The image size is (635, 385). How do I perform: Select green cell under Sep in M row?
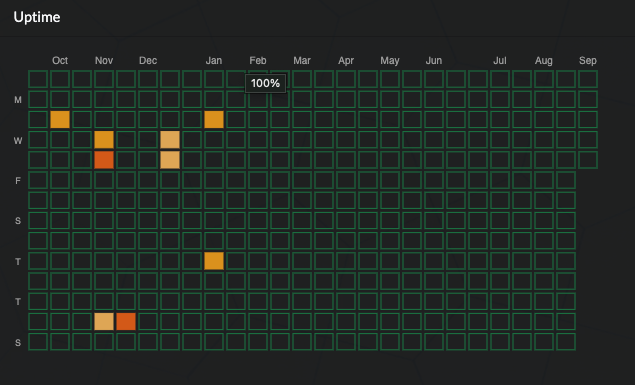[x=588, y=99]
